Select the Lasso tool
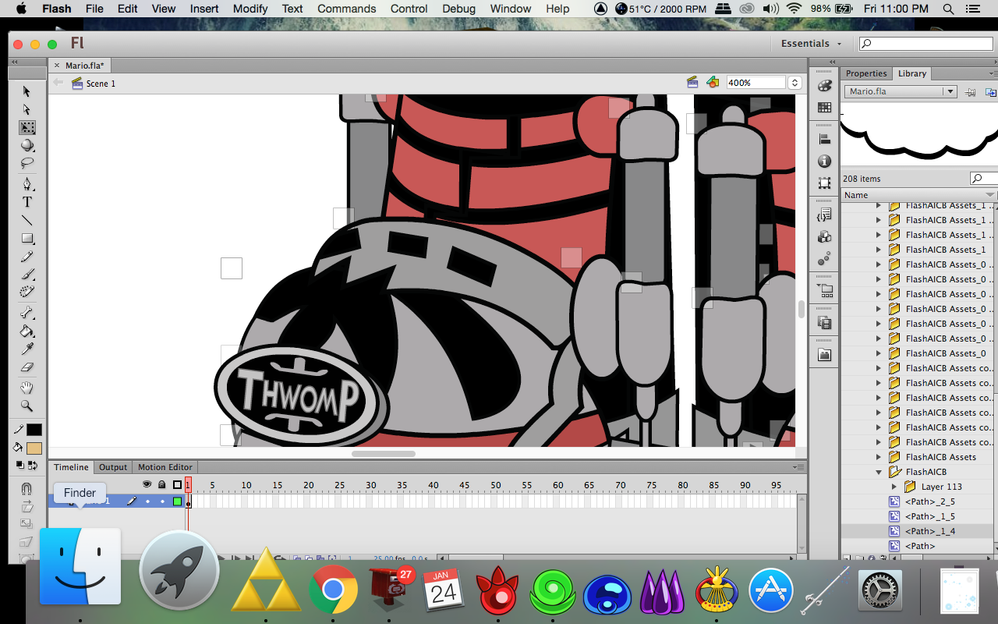The width and height of the screenshot is (998, 624). 27,163
